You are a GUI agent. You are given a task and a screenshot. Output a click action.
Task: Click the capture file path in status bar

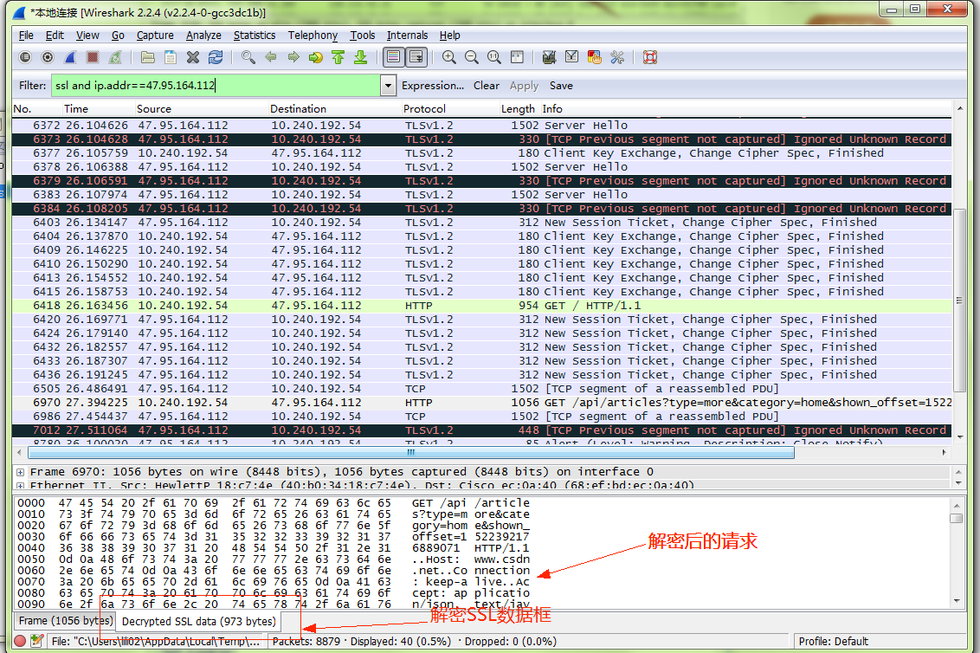pyautogui.click(x=155, y=641)
